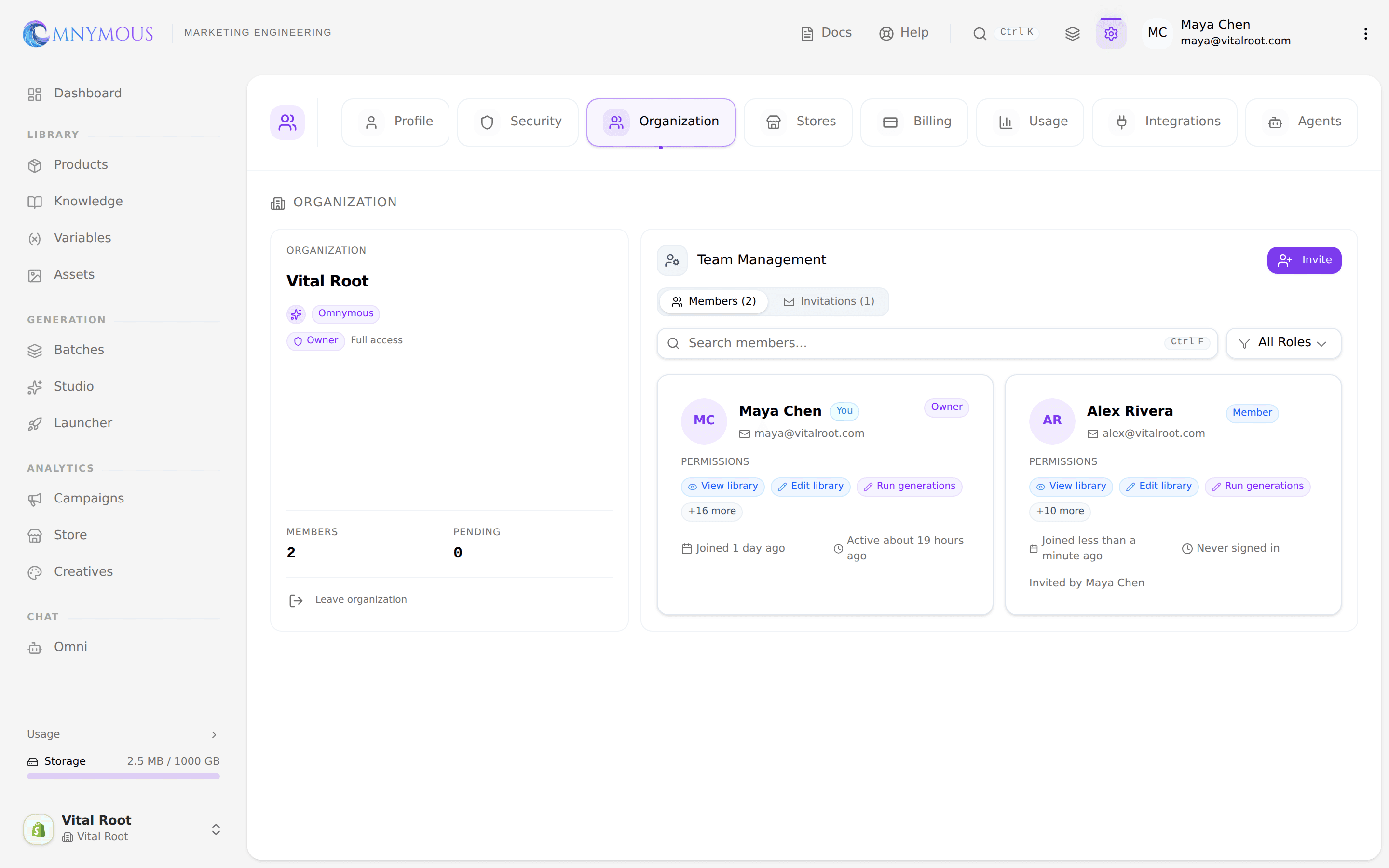Click the Organization section building icon

(278, 203)
